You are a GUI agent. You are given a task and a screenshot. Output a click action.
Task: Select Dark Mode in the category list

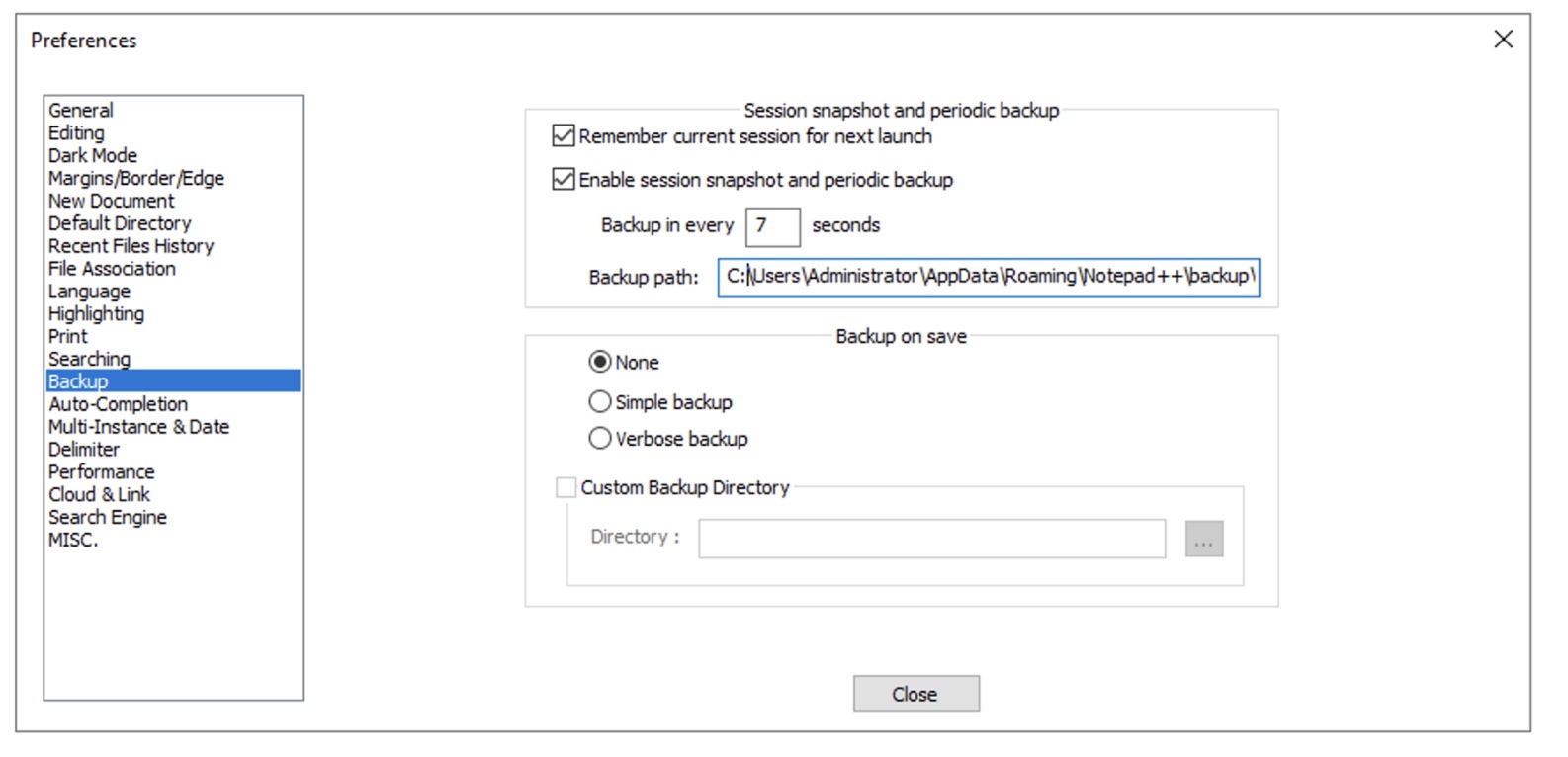(x=92, y=155)
